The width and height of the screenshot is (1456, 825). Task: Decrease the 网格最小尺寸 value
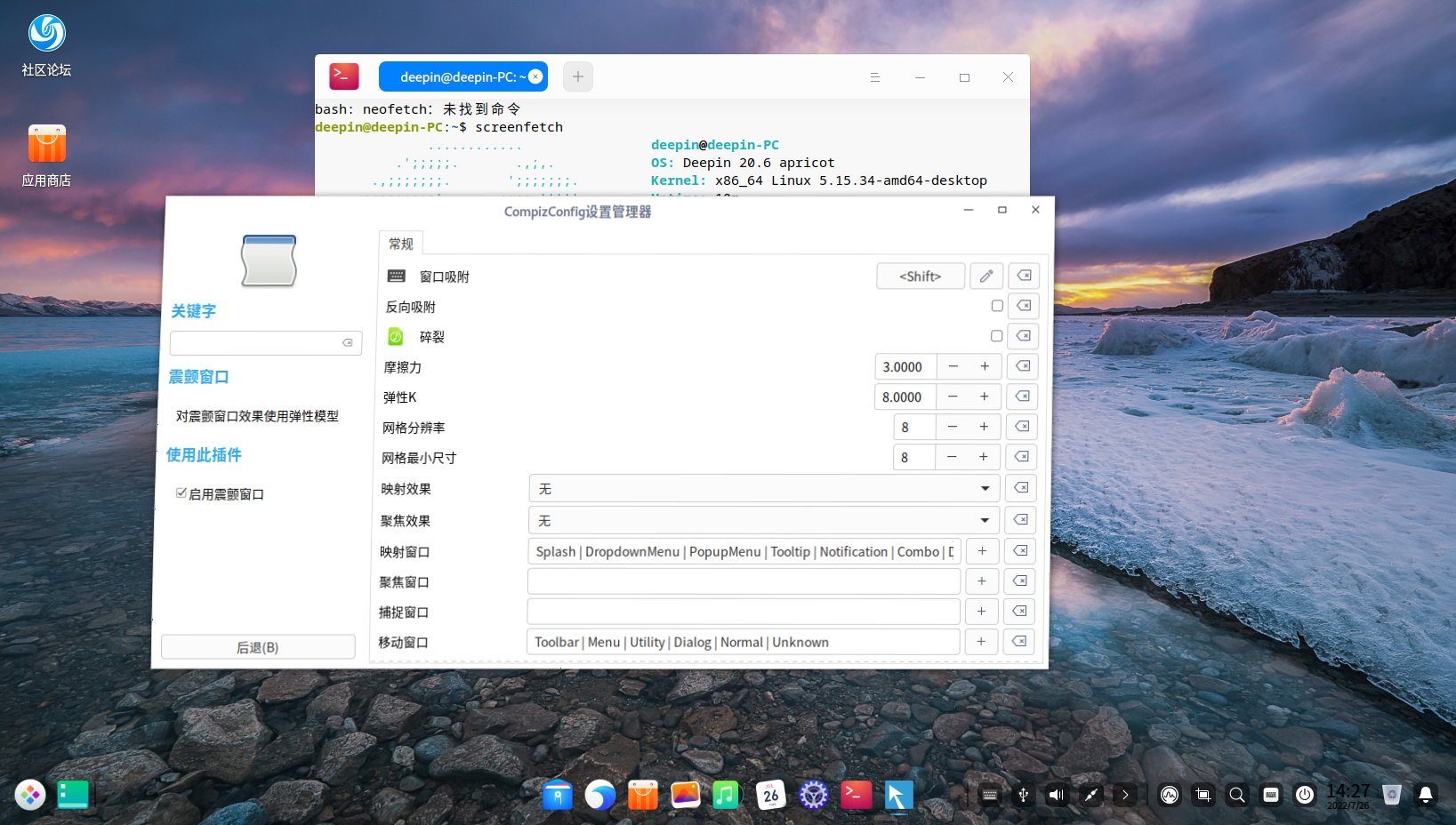(952, 457)
